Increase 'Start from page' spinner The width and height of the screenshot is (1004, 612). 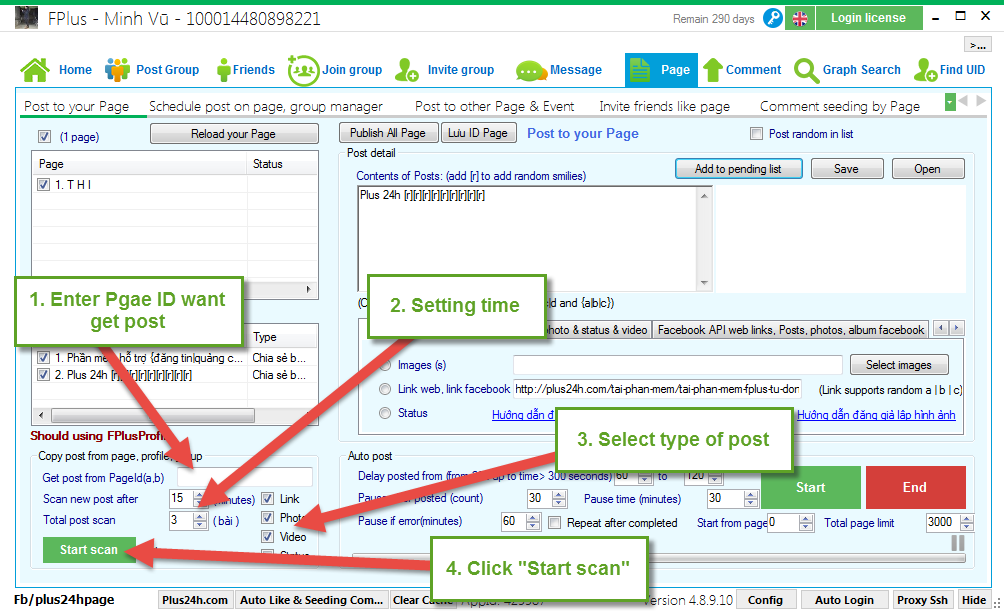(x=807, y=519)
